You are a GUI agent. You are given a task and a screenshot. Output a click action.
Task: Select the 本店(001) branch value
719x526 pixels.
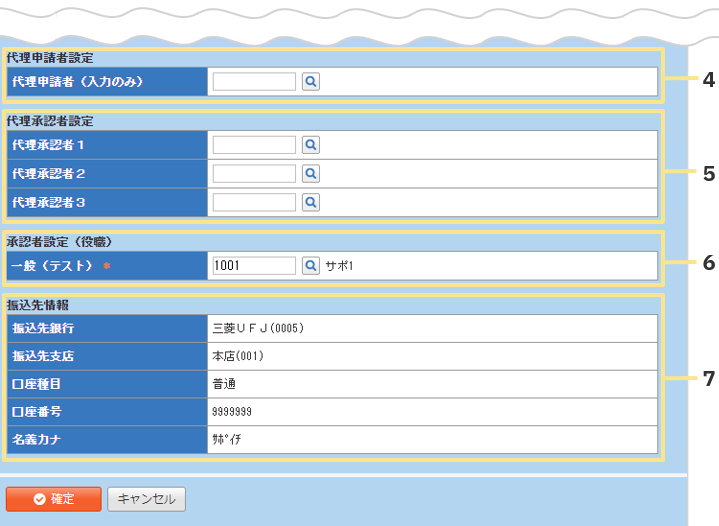coord(237,356)
